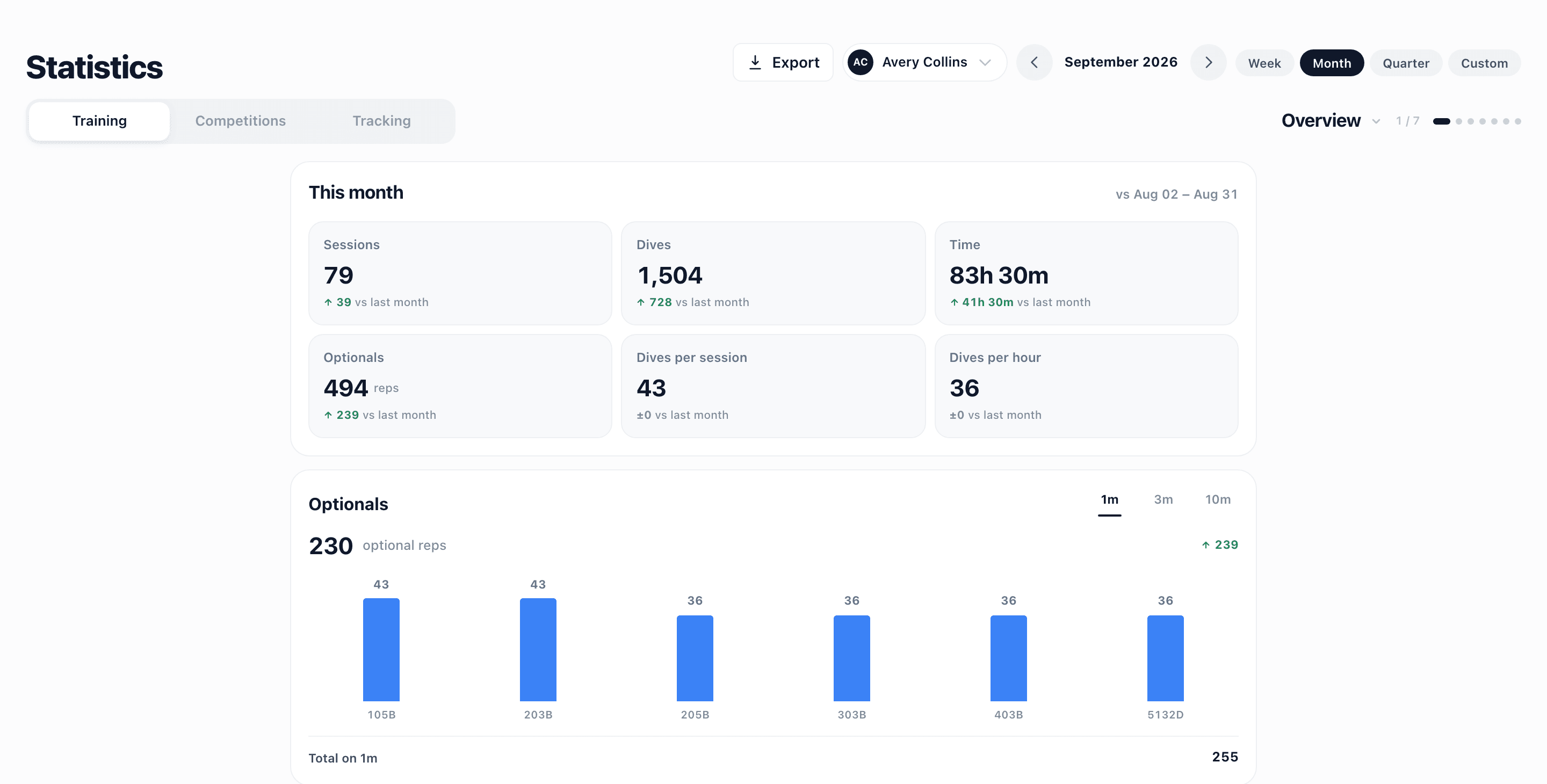
Task: Click 'vs Aug 02 – Aug 31' text
Action: point(1176,194)
